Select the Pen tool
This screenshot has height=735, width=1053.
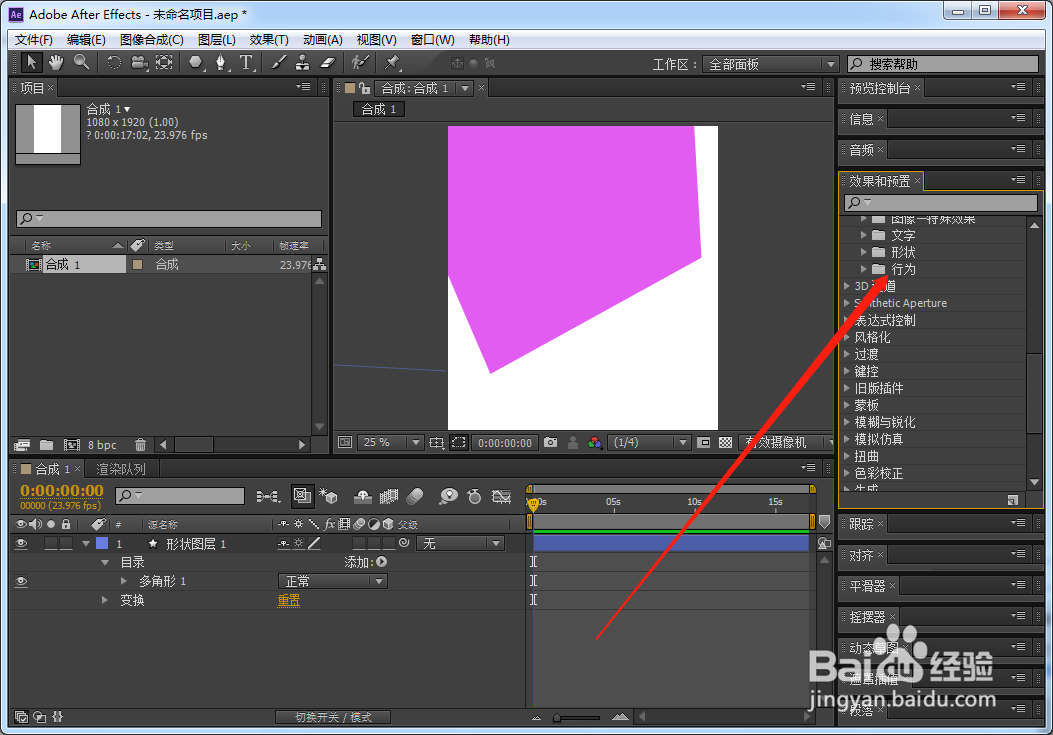pyautogui.click(x=221, y=63)
